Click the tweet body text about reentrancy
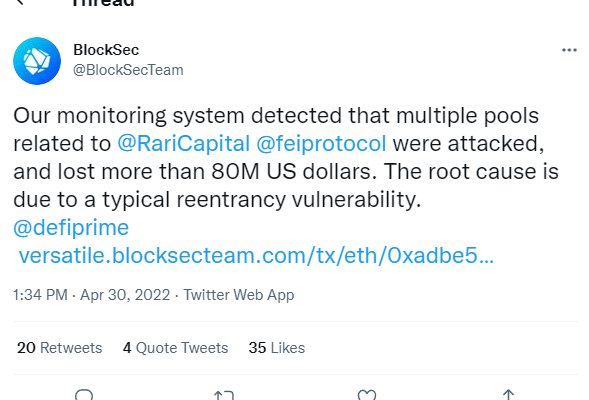The height and width of the screenshot is (400, 589). click(286, 157)
